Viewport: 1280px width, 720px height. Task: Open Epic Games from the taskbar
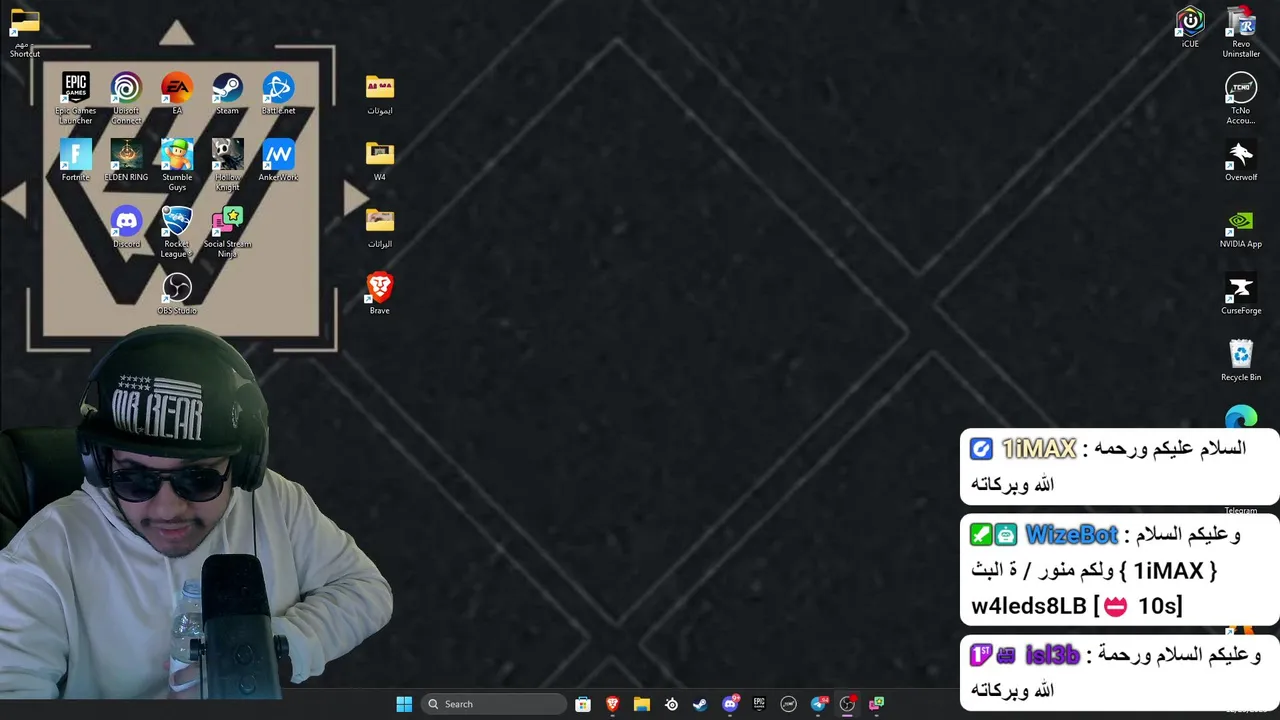click(x=759, y=704)
